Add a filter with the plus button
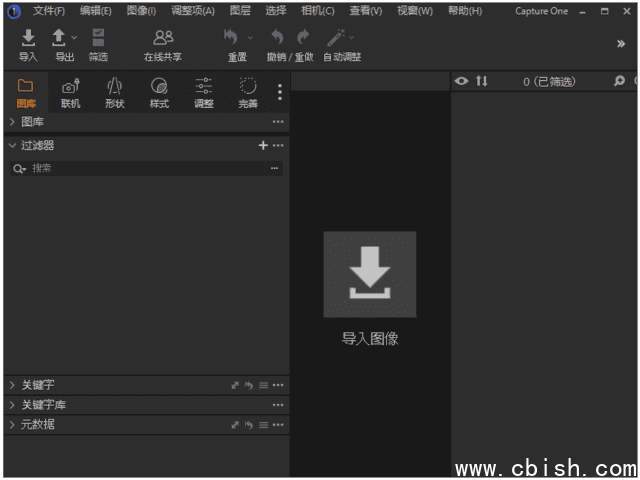The image size is (640, 480). tap(263, 146)
